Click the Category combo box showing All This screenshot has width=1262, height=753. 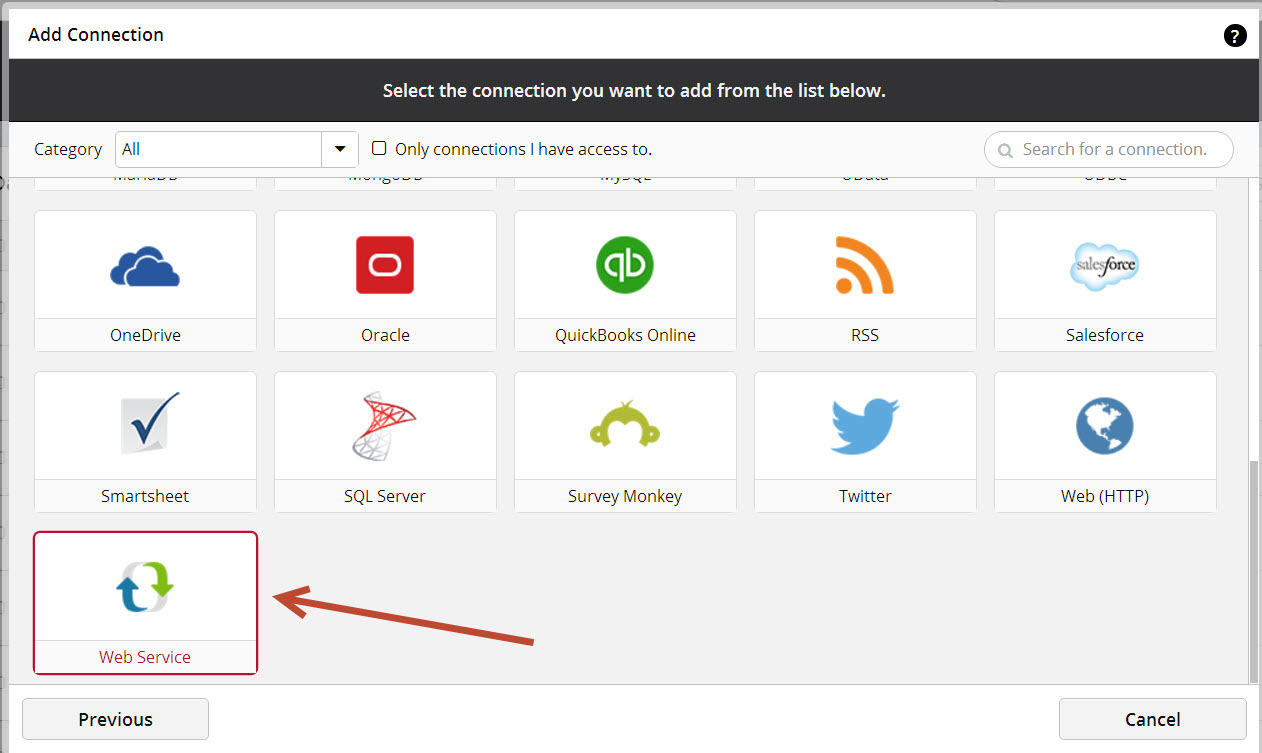tap(237, 149)
